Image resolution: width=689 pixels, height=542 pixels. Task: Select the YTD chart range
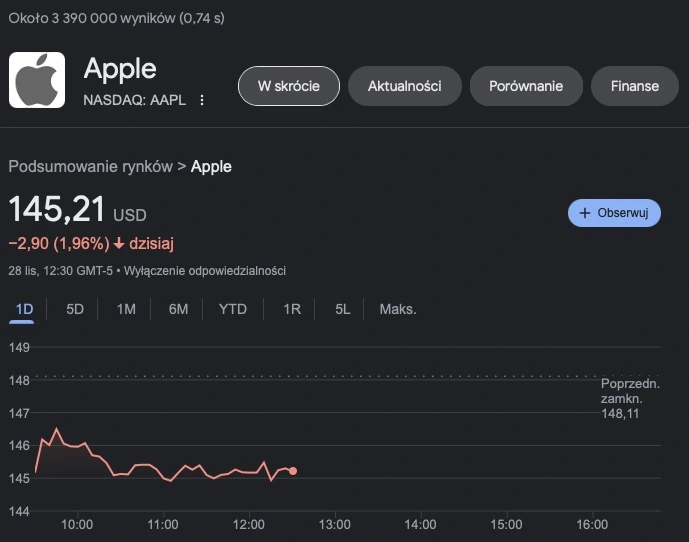233,309
